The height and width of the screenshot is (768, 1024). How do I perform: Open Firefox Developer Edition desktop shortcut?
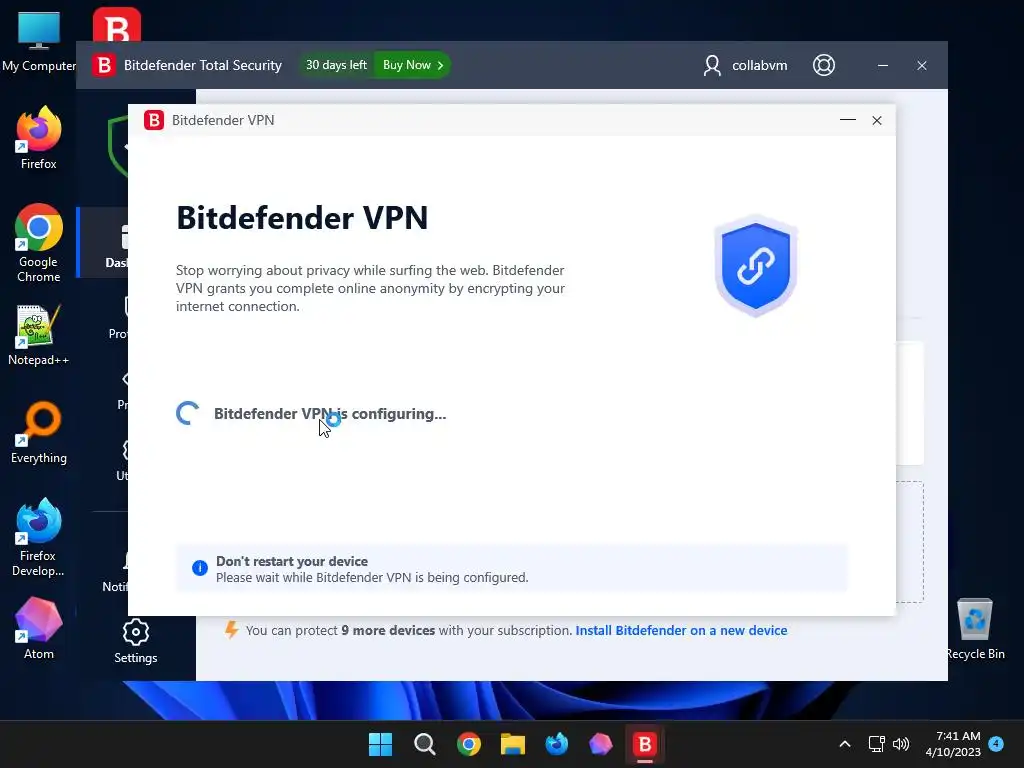click(39, 537)
